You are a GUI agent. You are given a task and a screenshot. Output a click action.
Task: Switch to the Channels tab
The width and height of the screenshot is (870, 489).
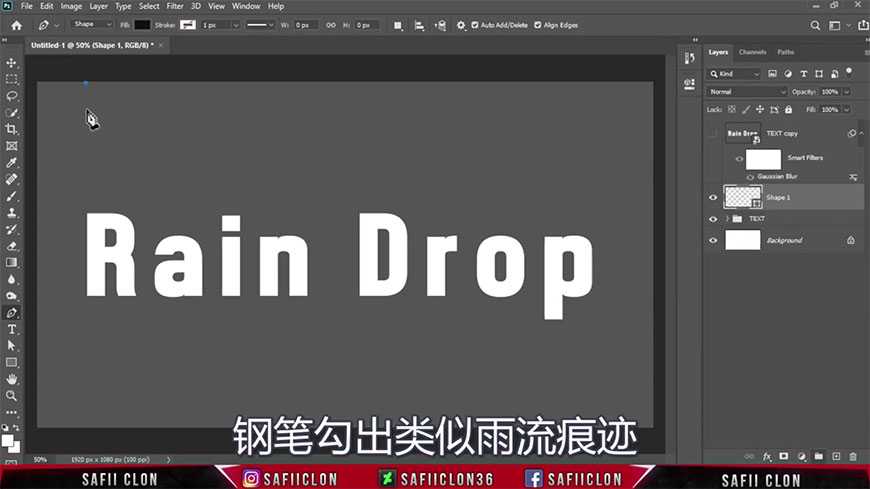(752, 52)
